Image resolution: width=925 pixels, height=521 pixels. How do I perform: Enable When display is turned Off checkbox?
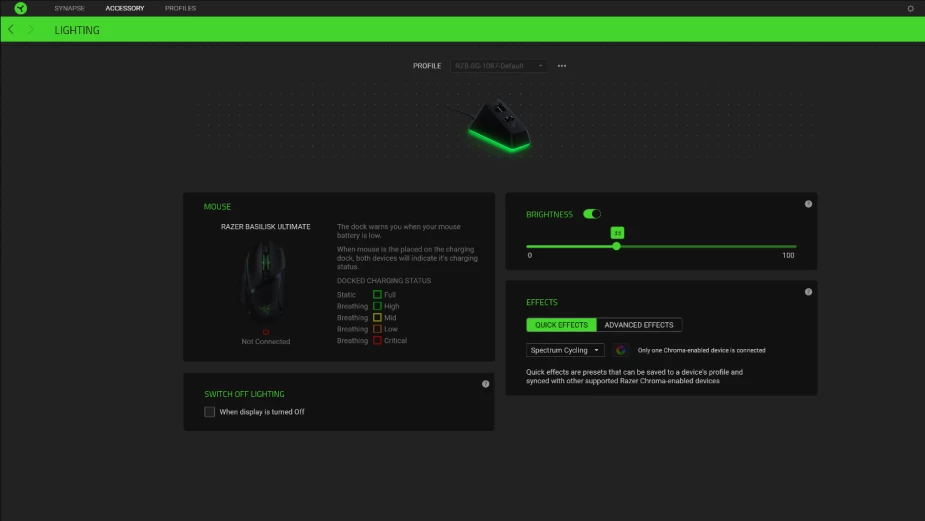tap(209, 412)
